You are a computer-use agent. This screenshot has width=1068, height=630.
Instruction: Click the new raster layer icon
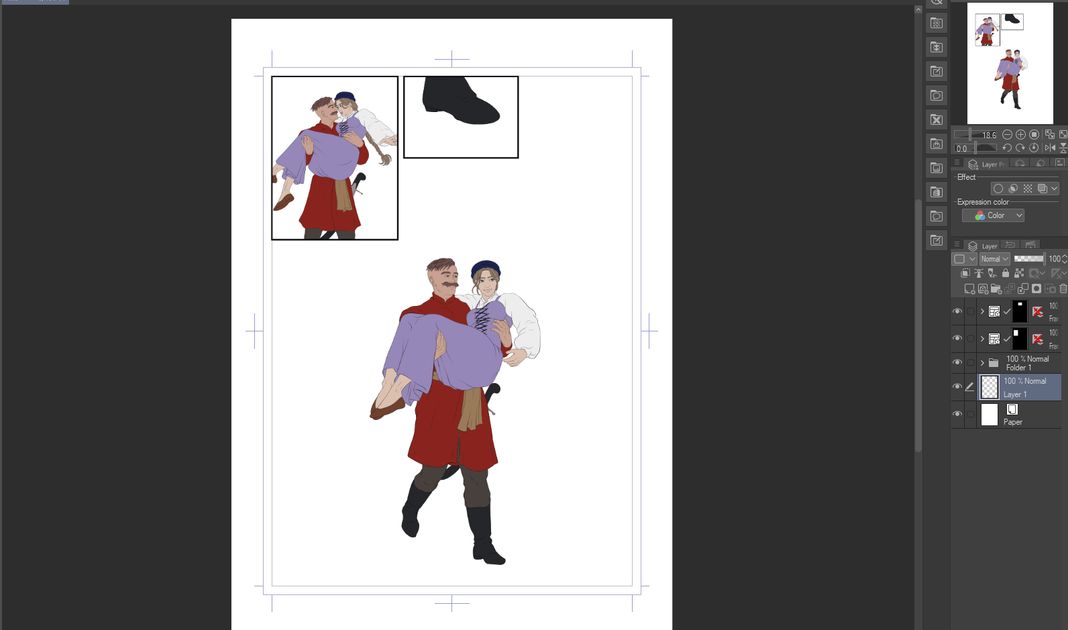pyautogui.click(x=970, y=289)
